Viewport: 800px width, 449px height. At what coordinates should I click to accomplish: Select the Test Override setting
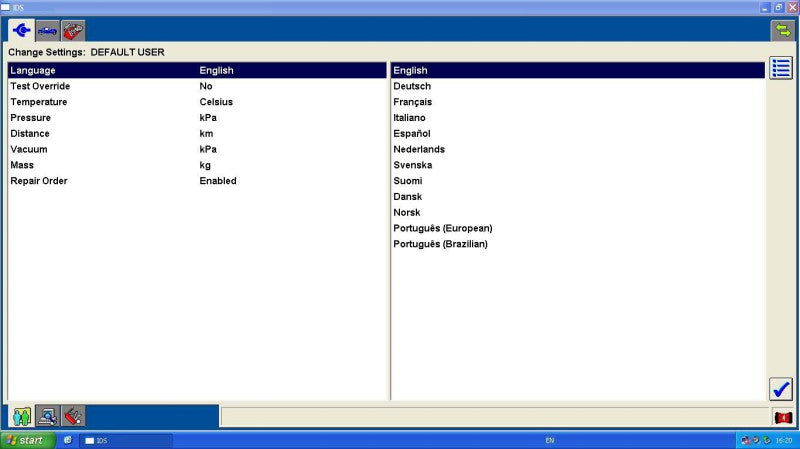197,86
